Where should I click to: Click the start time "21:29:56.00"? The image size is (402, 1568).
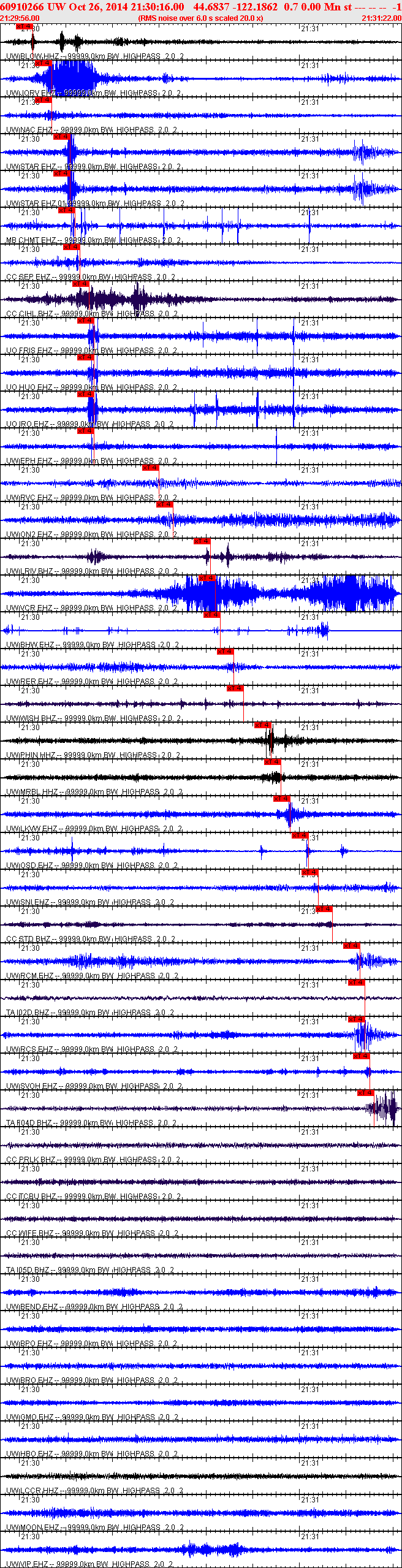click(x=20, y=18)
